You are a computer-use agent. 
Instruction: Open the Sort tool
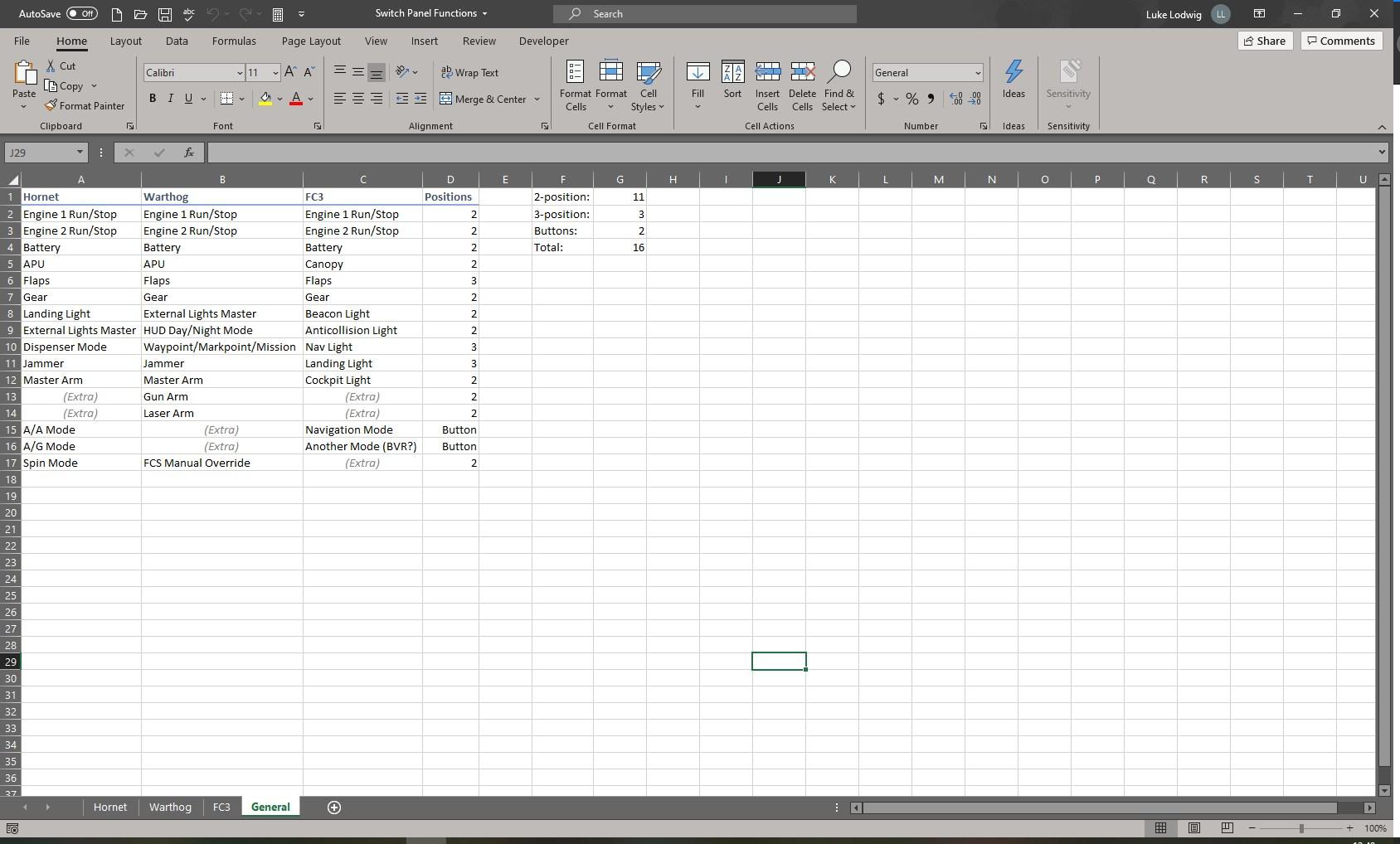[x=732, y=84]
